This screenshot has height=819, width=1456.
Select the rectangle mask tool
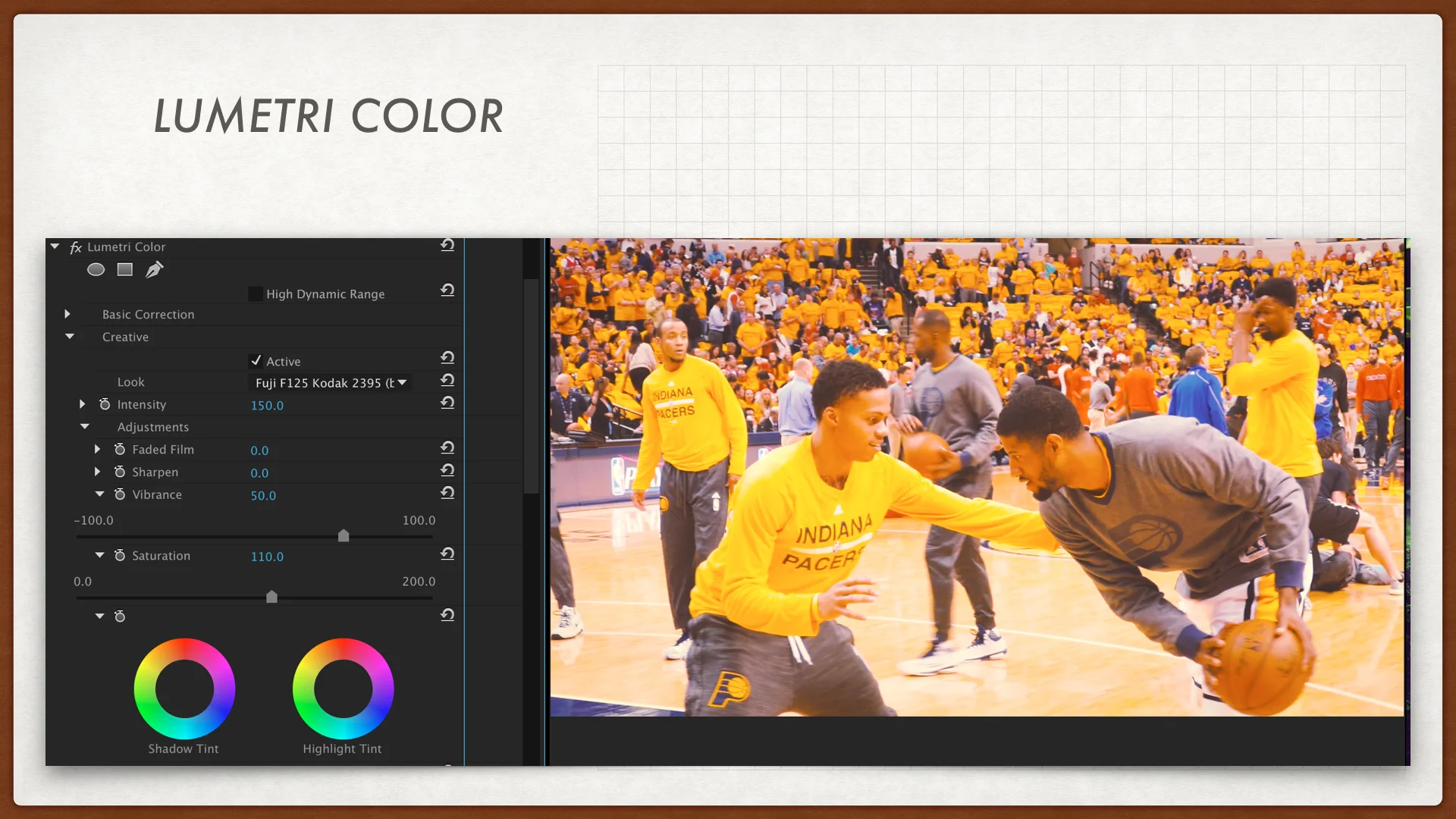tap(125, 269)
